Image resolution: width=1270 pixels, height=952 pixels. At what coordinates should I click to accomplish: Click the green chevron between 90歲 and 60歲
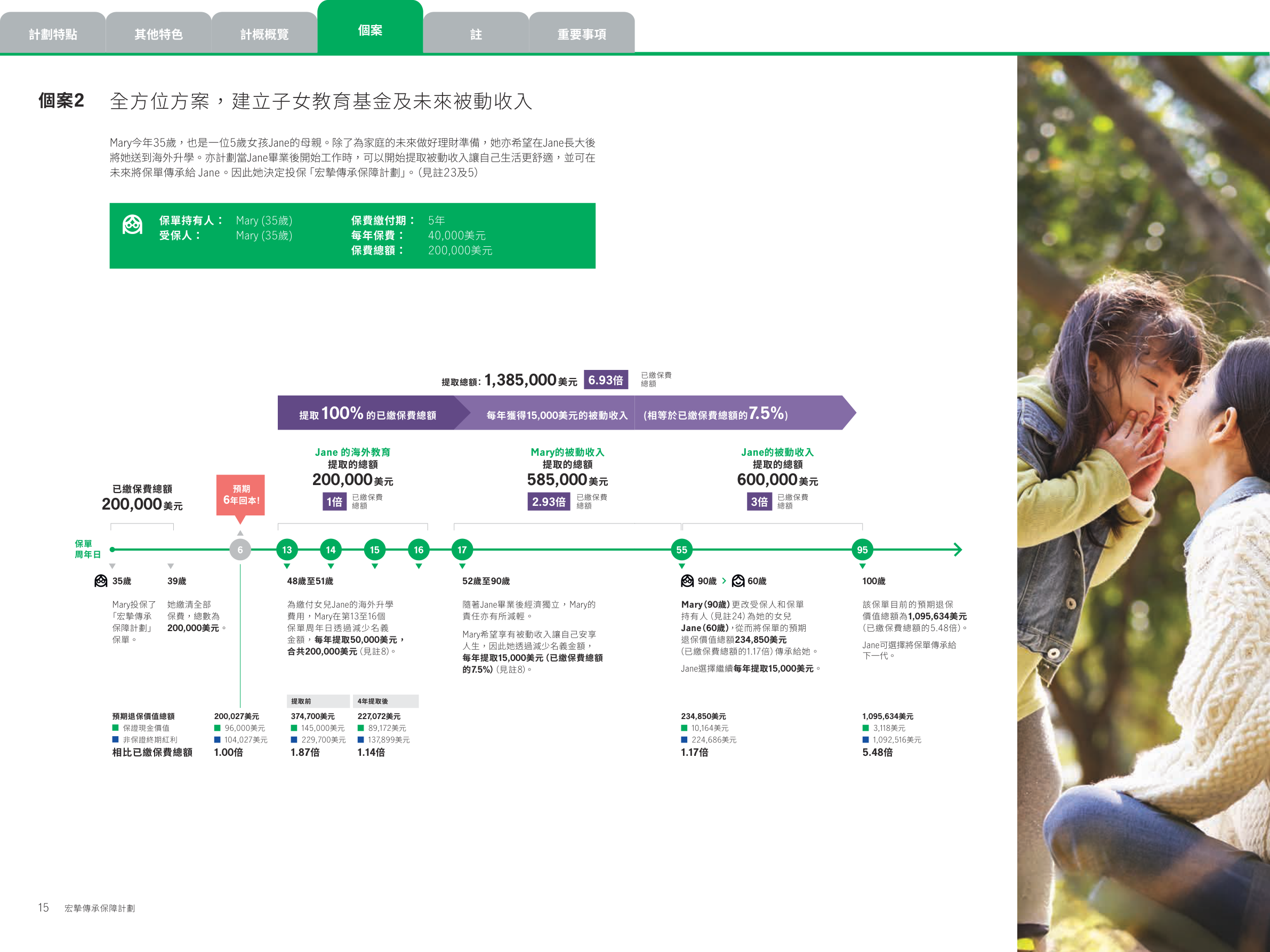click(x=724, y=580)
